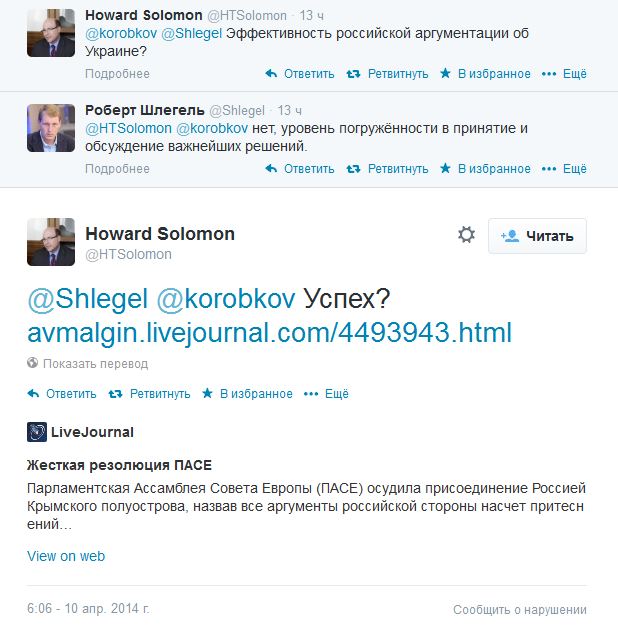Open Ещё menu on Роберт Шлегель's tweet
This screenshot has height=630, width=618.
[564, 169]
